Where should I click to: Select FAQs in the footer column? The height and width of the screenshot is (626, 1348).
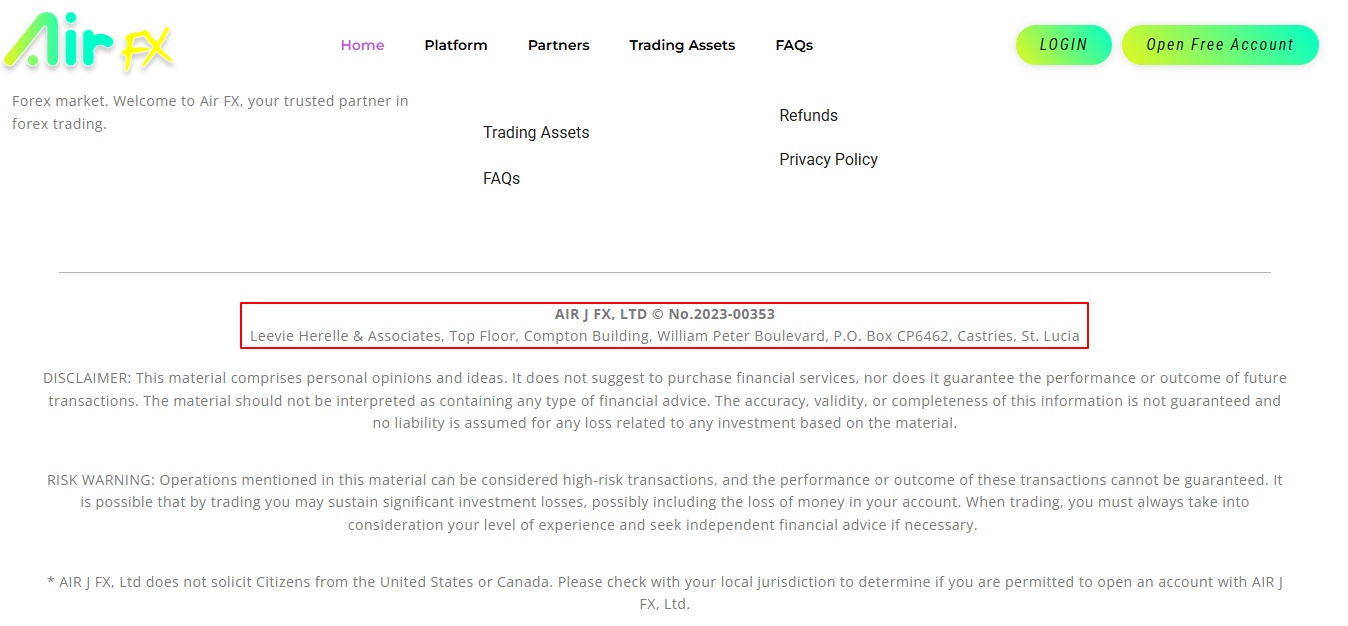tap(501, 178)
